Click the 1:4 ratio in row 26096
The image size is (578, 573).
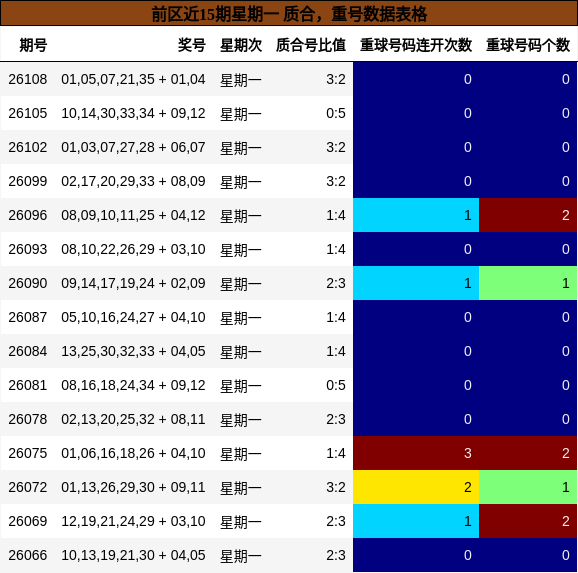336,215
